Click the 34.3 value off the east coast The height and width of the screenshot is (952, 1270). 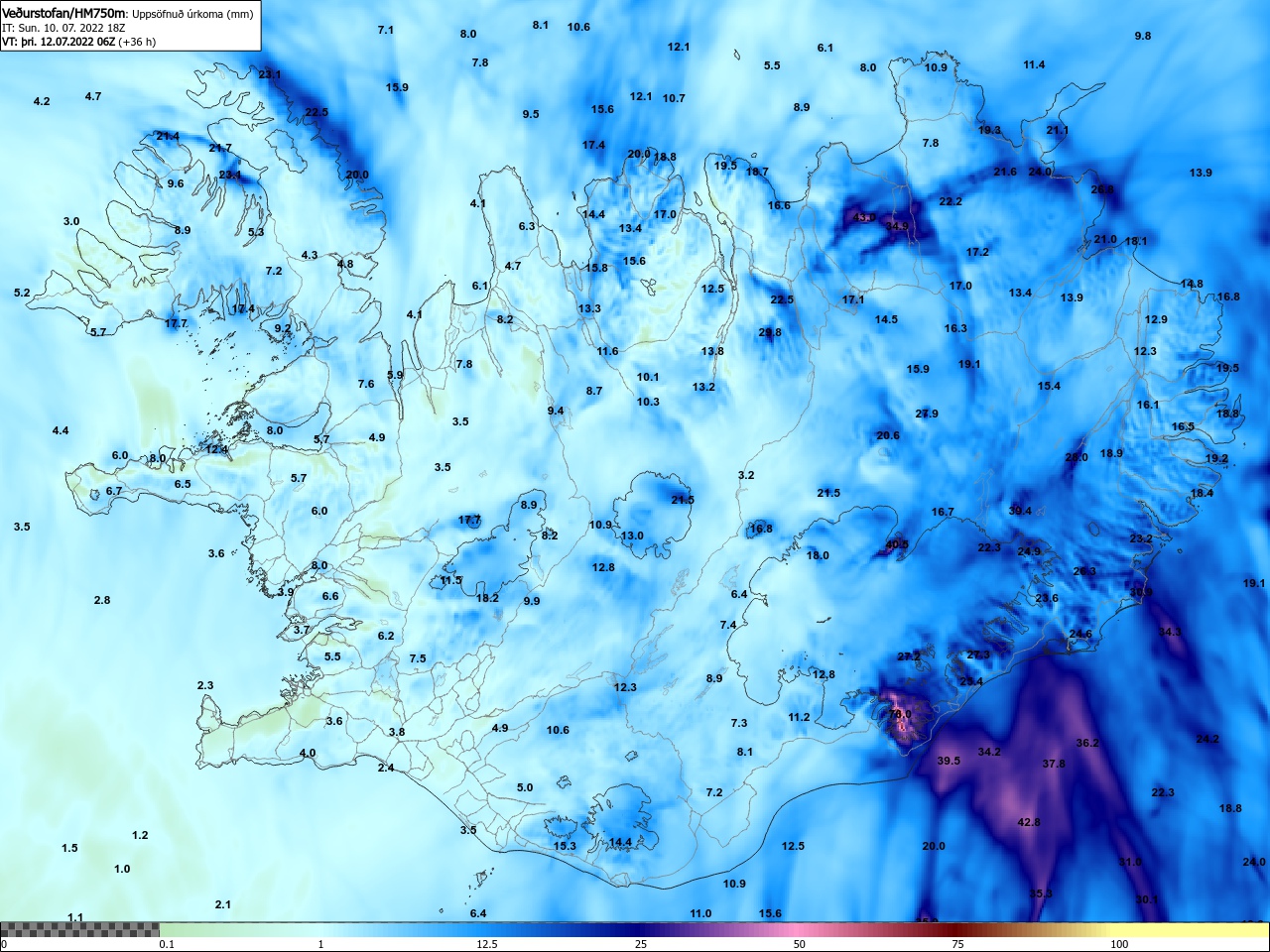click(1170, 632)
